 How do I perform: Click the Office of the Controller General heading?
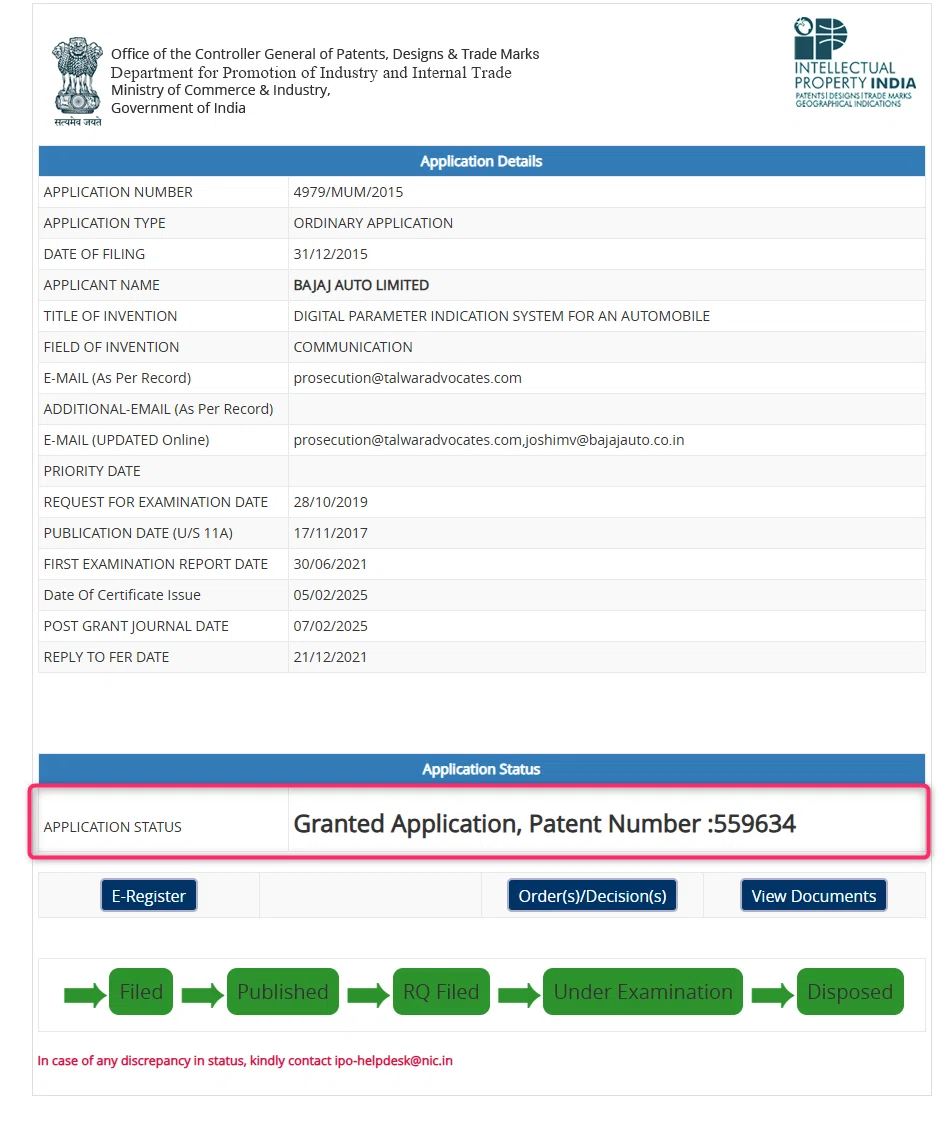tap(325, 54)
